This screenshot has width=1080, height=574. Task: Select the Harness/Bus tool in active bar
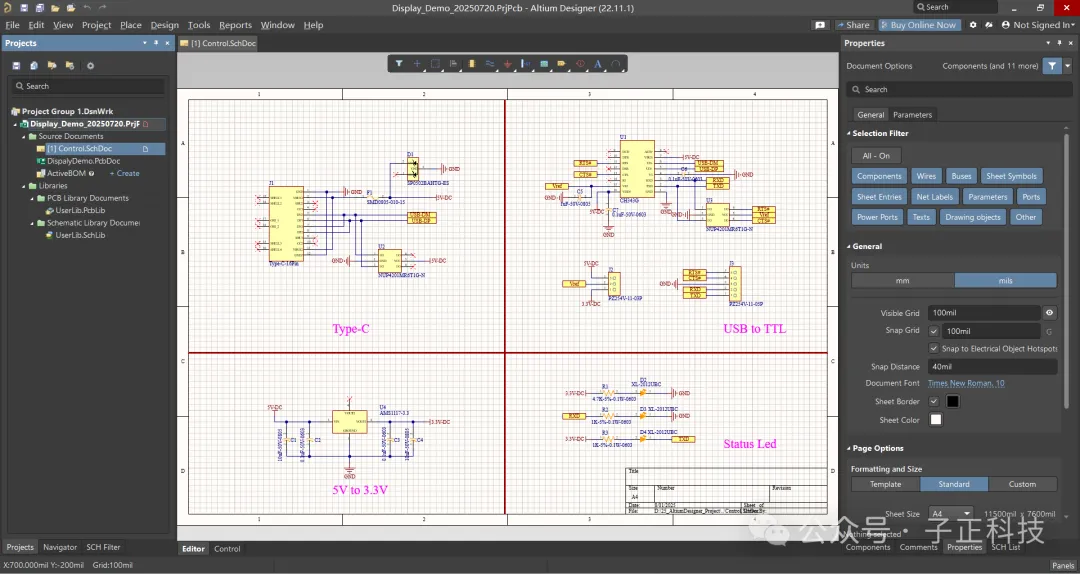click(x=526, y=63)
